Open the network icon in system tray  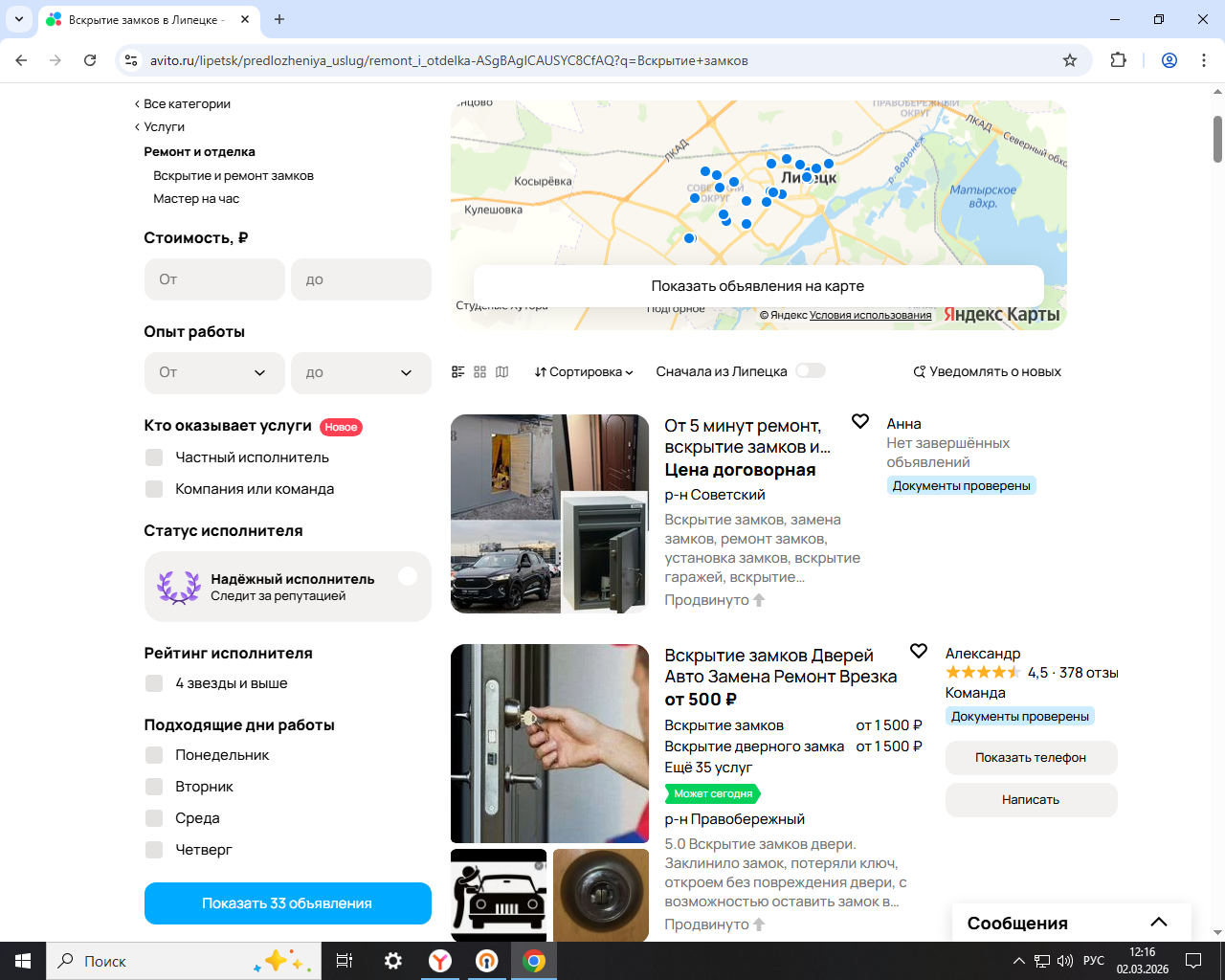[1042, 961]
